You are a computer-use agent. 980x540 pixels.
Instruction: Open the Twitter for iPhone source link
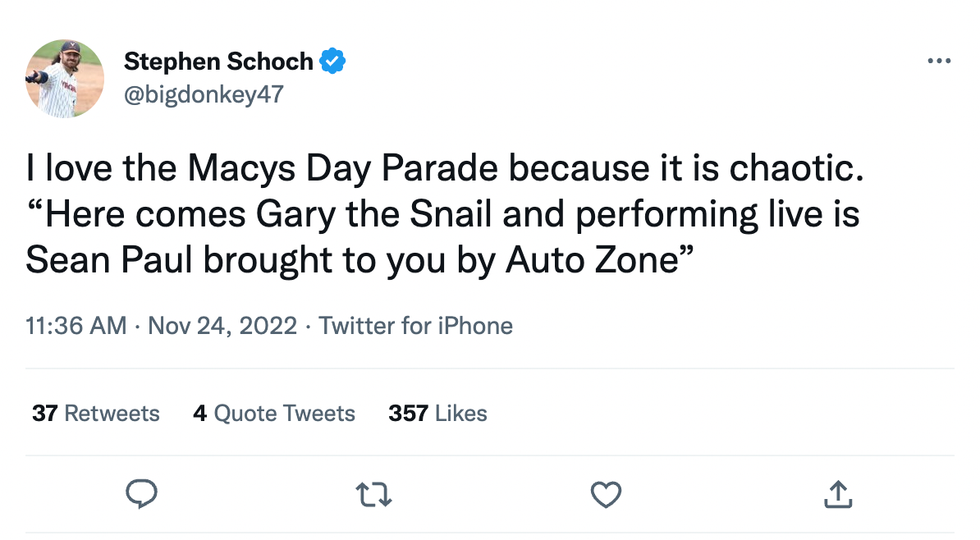pyautogui.click(x=415, y=326)
